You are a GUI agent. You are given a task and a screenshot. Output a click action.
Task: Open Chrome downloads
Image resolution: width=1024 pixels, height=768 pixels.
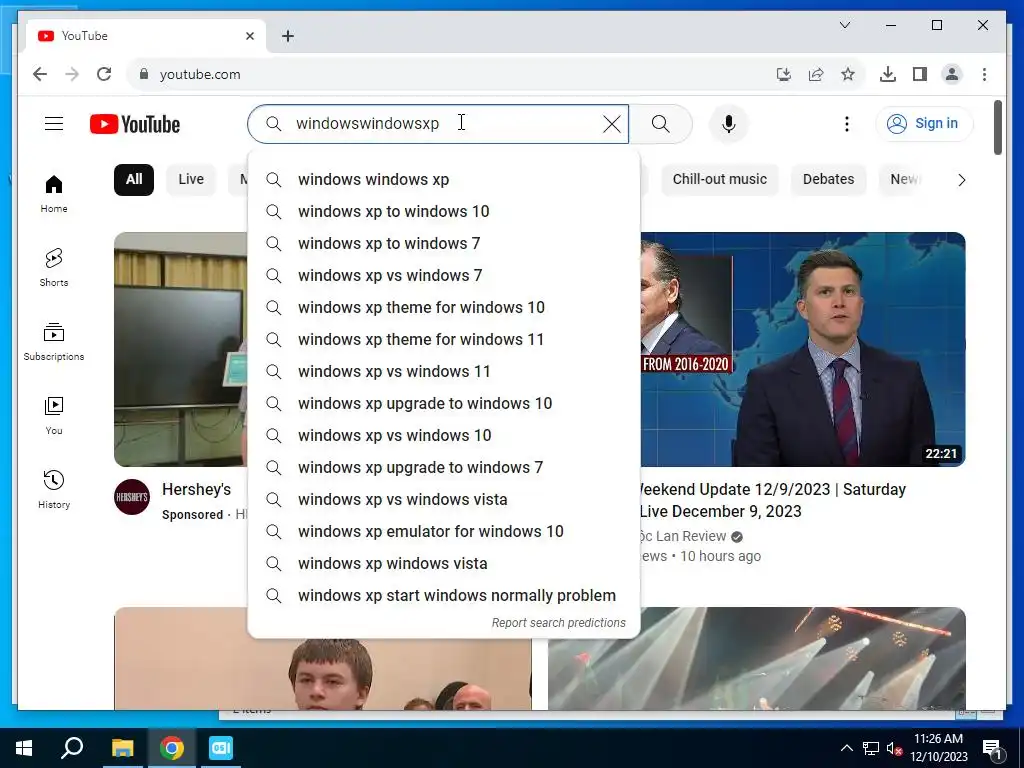click(x=888, y=74)
